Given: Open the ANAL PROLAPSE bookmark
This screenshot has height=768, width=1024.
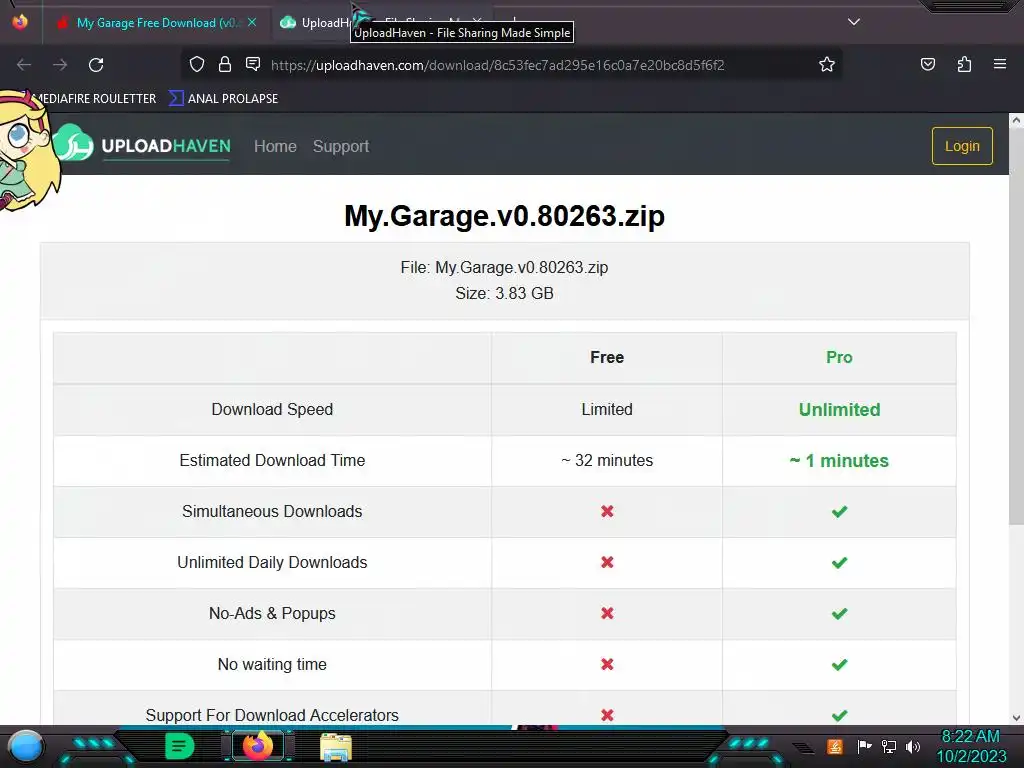Looking at the screenshot, I should coord(223,99).
